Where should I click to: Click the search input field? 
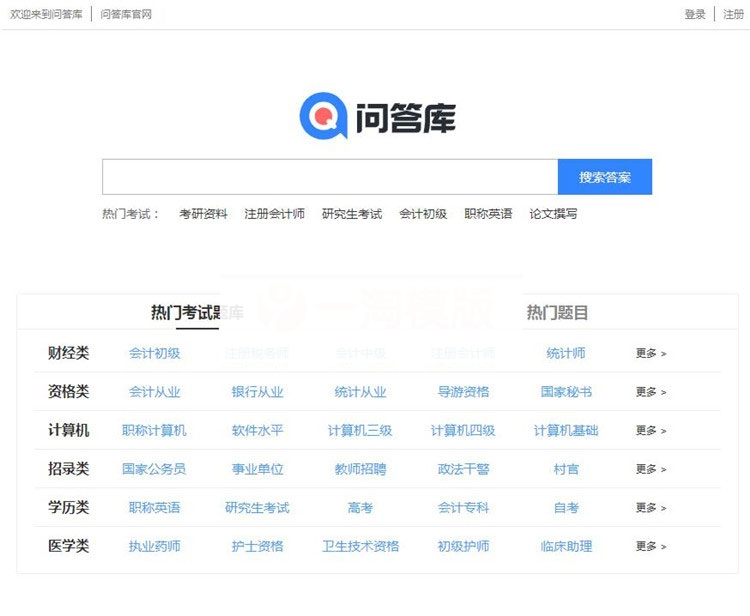point(329,177)
